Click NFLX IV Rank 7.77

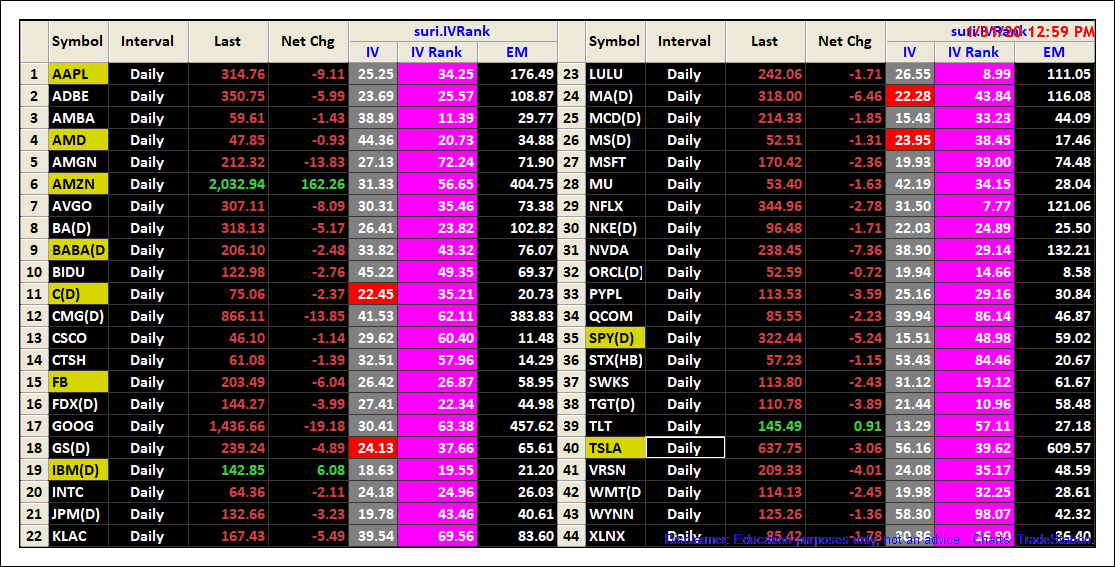(974, 206)
